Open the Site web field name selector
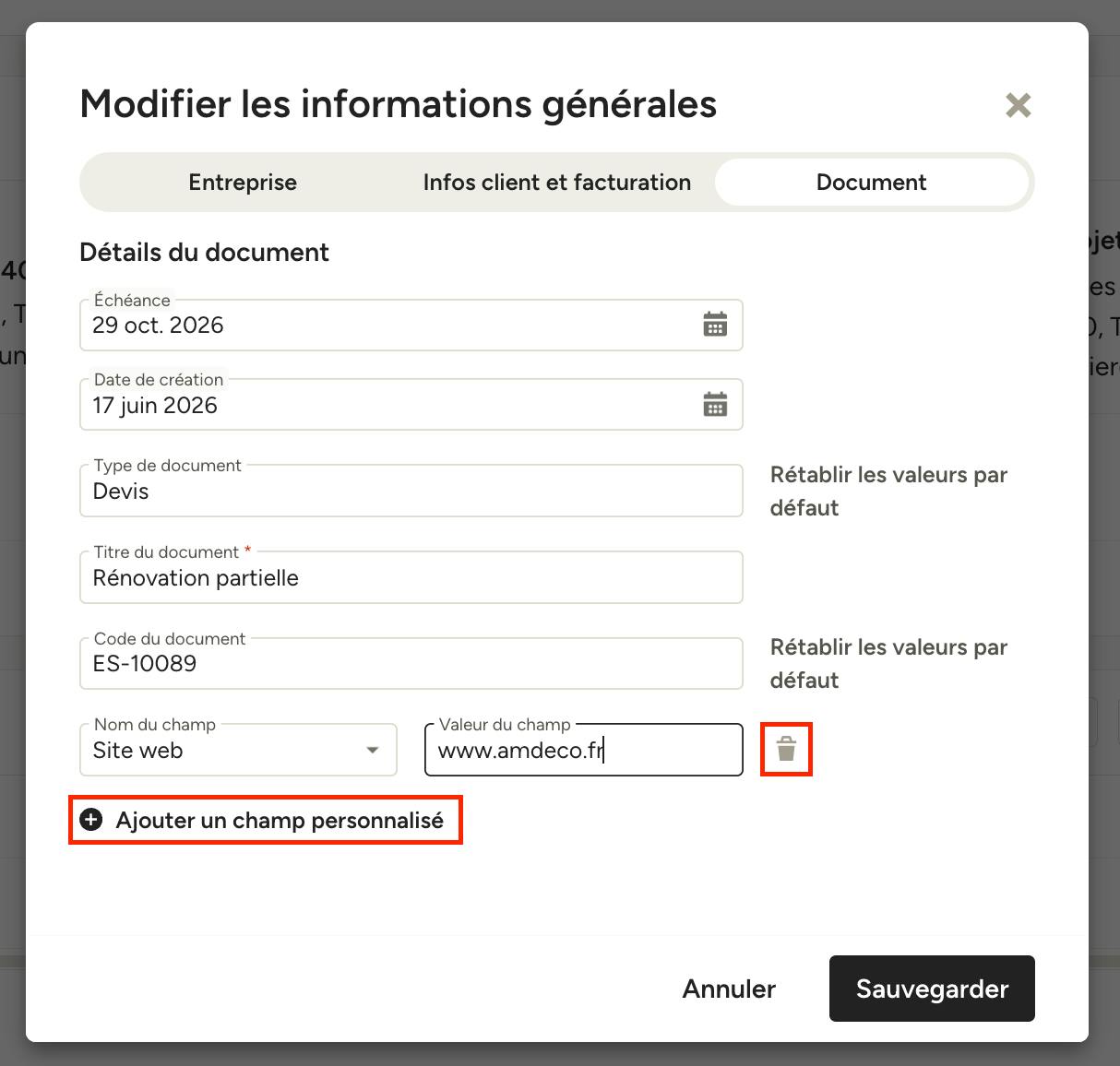The width and height of the screenshot is (1120, 1066). point(239,750)
